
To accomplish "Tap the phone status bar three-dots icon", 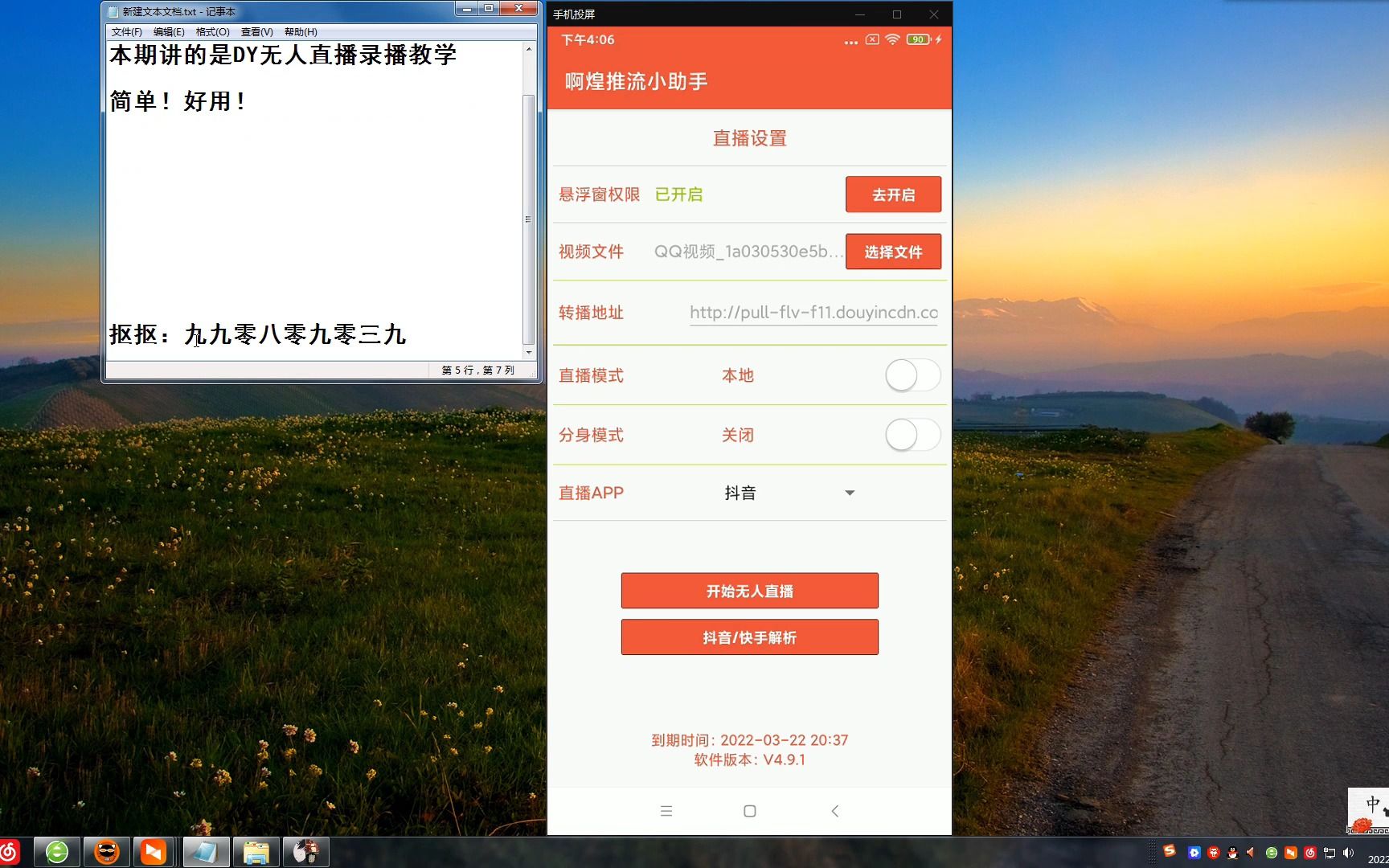I will point(850,41).
